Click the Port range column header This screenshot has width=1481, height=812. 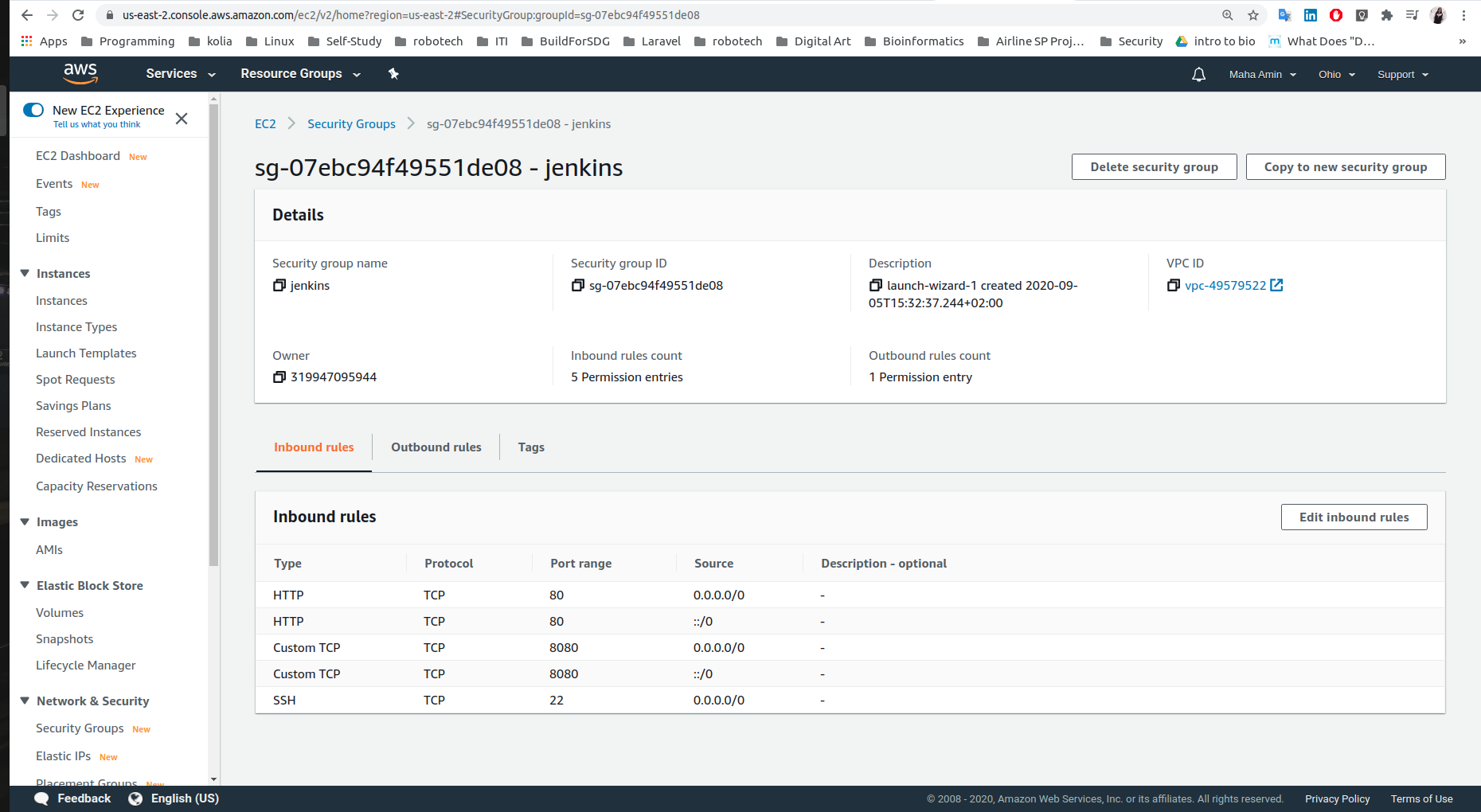[x=581, y=563]
